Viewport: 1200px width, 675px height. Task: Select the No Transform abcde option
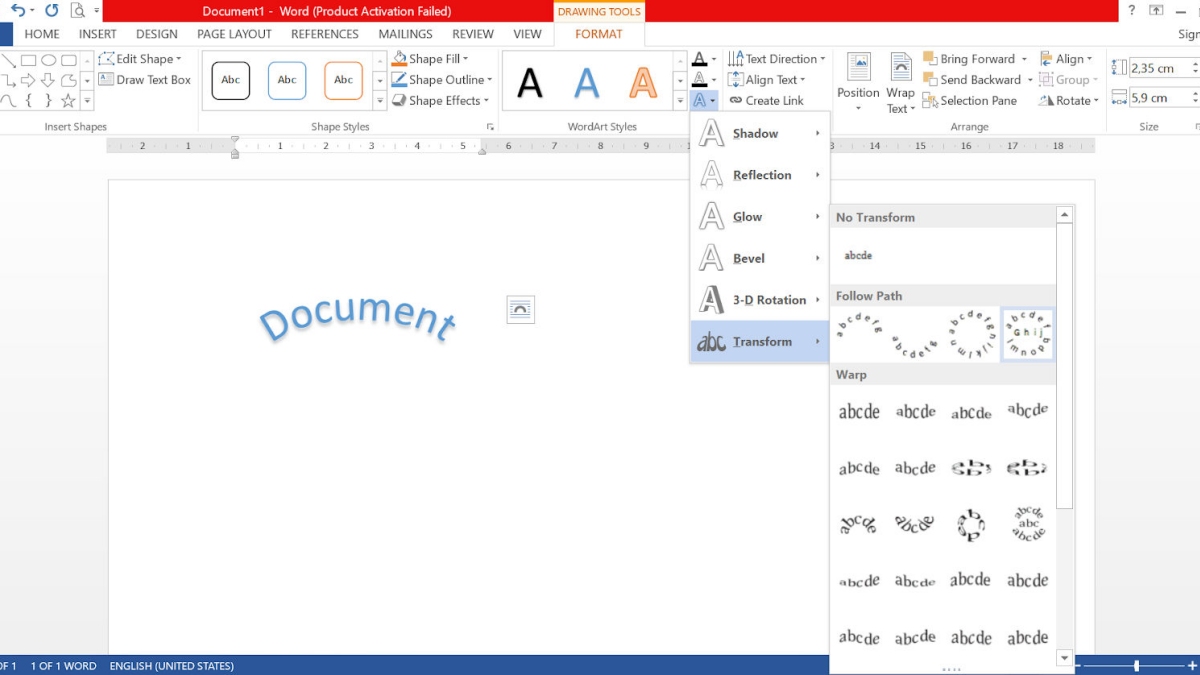(x=858, y=255)
